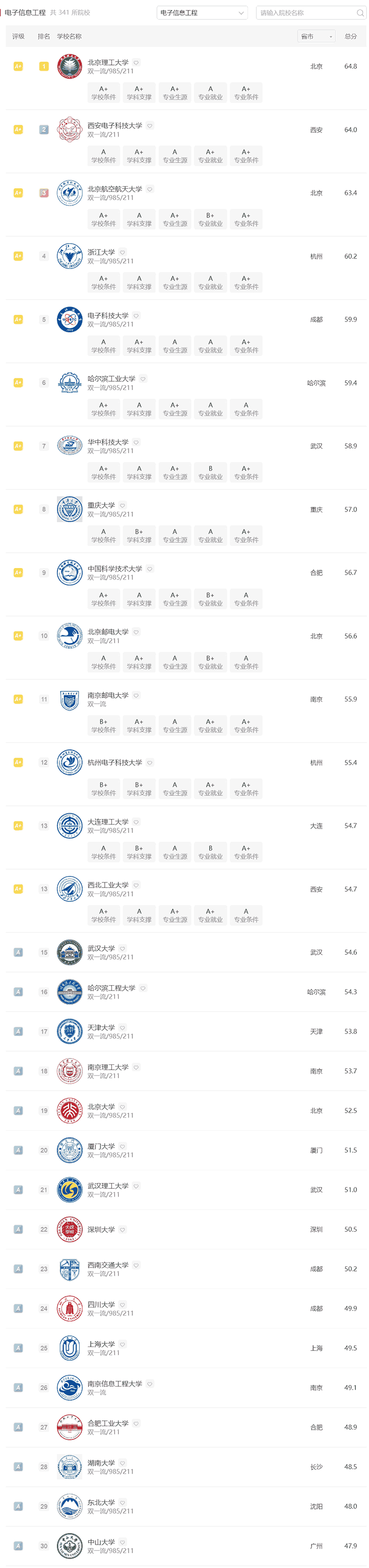Open the 北京航空航天大学 emblem
This screenshot has width=369, height=1568.
[69, 193]
